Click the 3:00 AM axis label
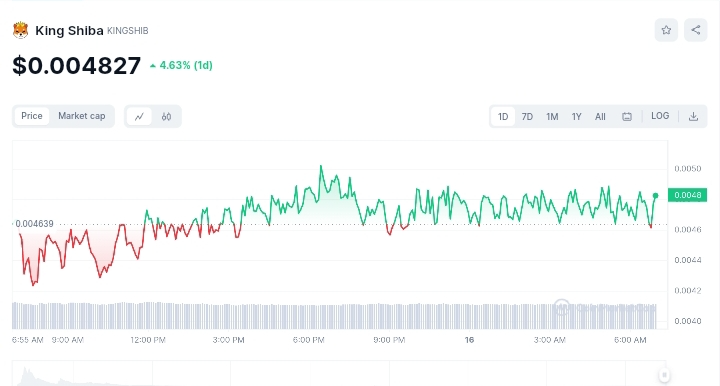Image resolution: width=720 pixels, height=386 pixels. (550, 340)
